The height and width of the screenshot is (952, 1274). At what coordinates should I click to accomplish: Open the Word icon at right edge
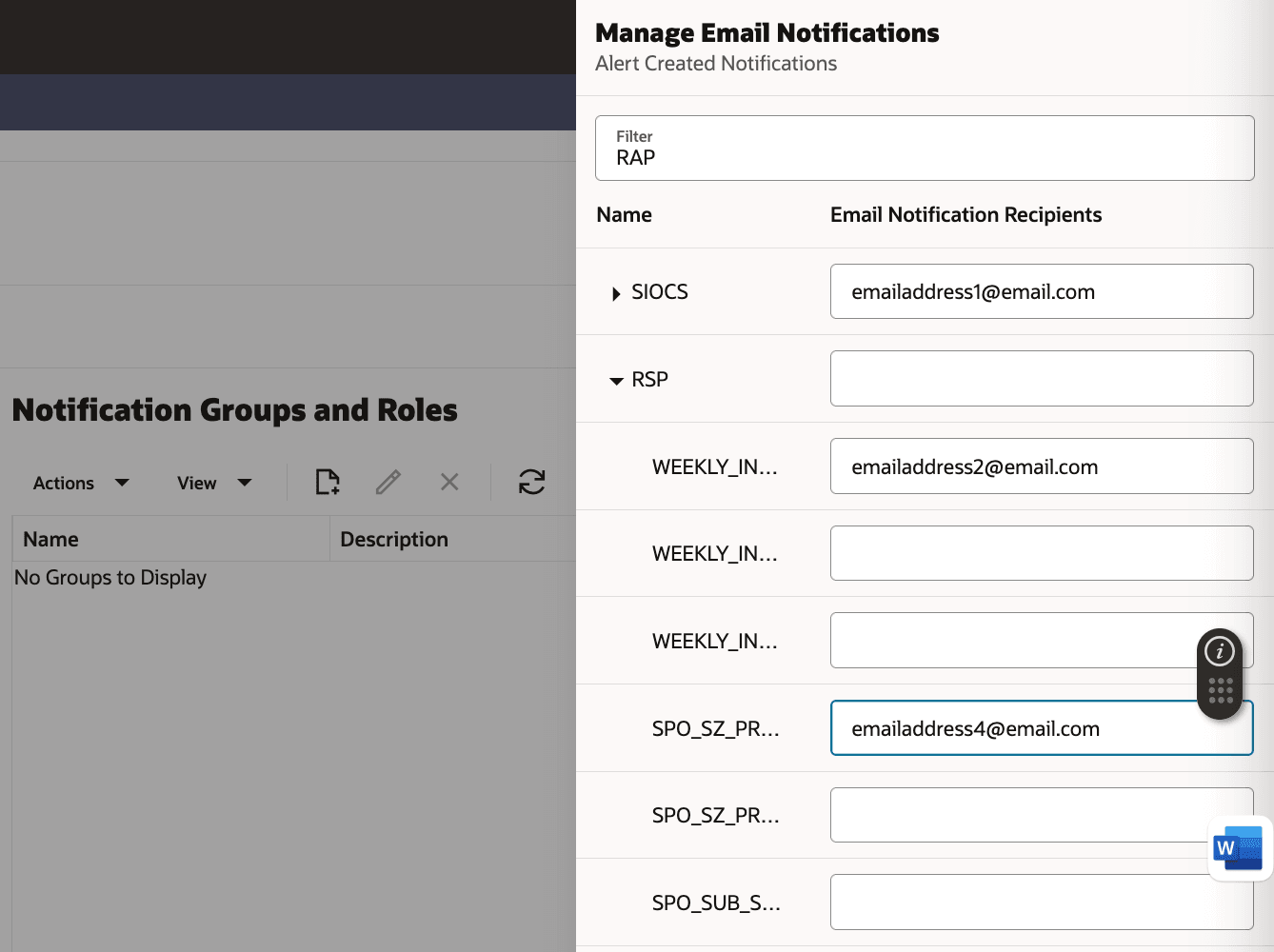point(1238,847)
